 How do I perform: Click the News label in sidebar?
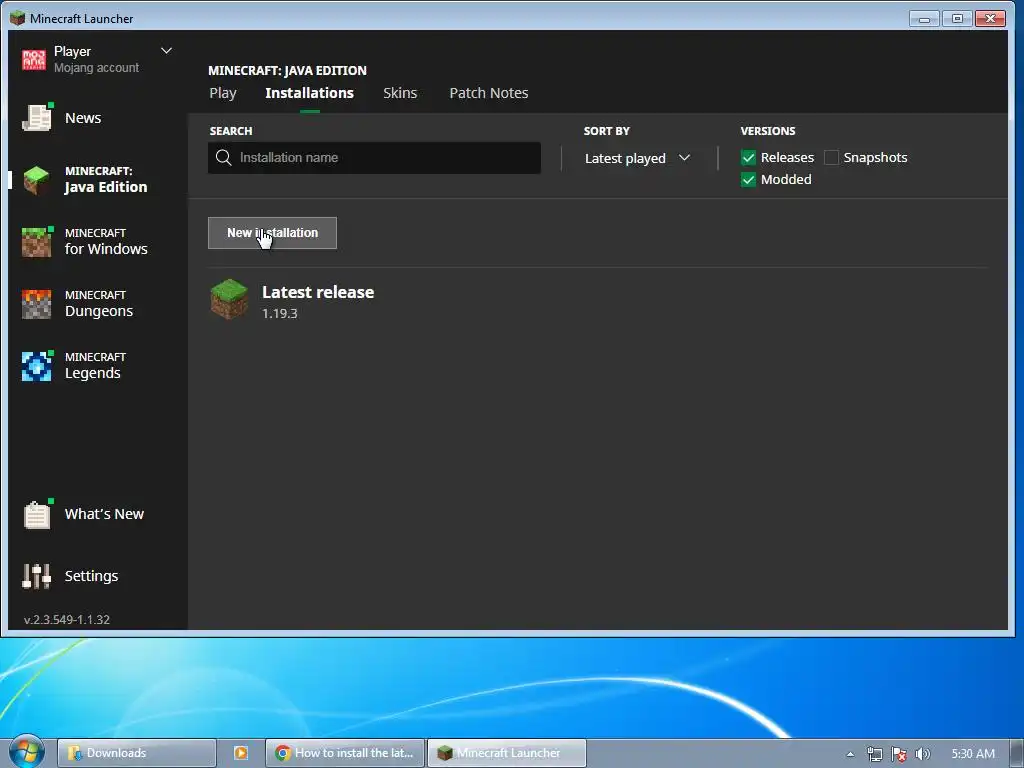click(83, 118)
